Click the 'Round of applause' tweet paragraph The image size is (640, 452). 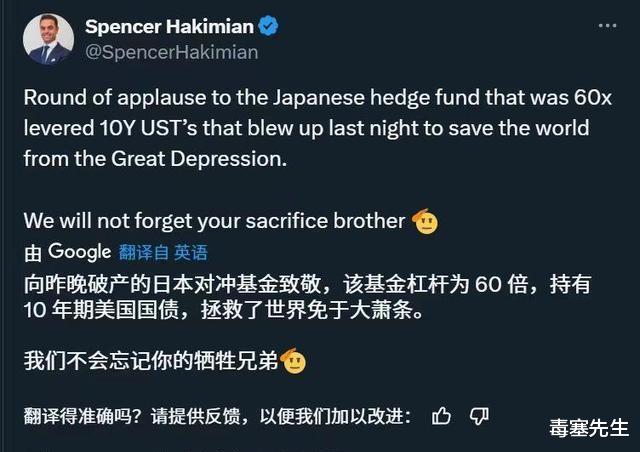[305, 130]
